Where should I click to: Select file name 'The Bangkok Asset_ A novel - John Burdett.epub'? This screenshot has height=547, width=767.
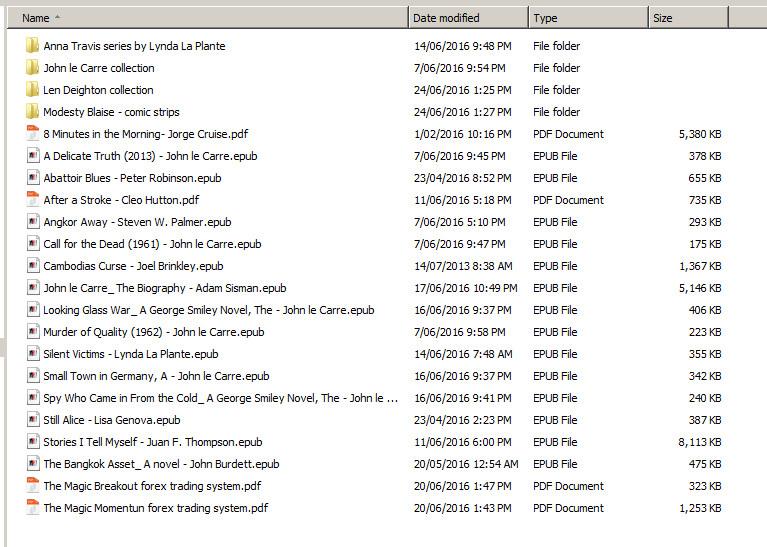pos(161,464)
